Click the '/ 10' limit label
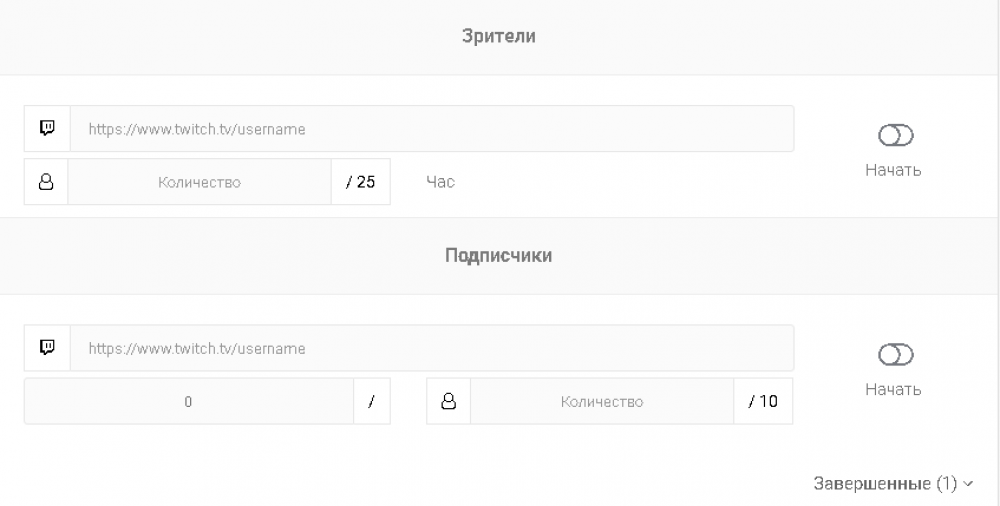Image resolution: width=1000 pixels, height=506 pixels. click(x=763, y=401)
